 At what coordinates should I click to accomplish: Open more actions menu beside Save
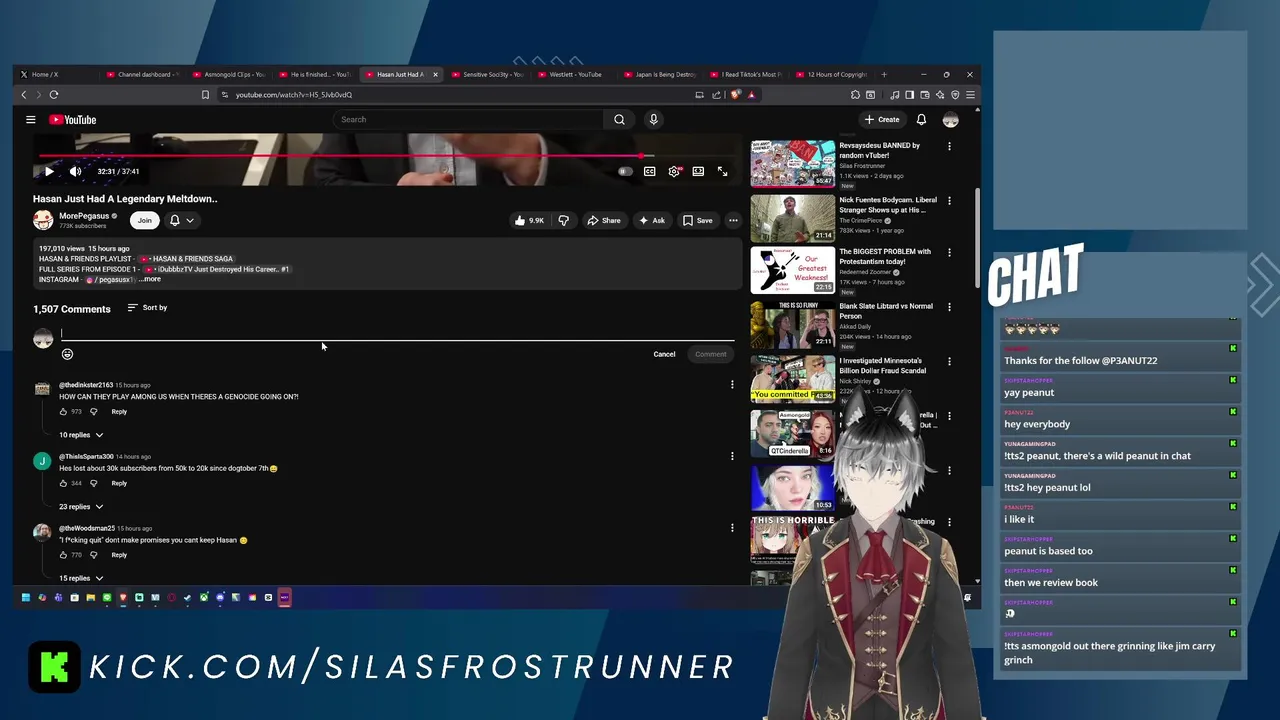(x=733, y=221)
